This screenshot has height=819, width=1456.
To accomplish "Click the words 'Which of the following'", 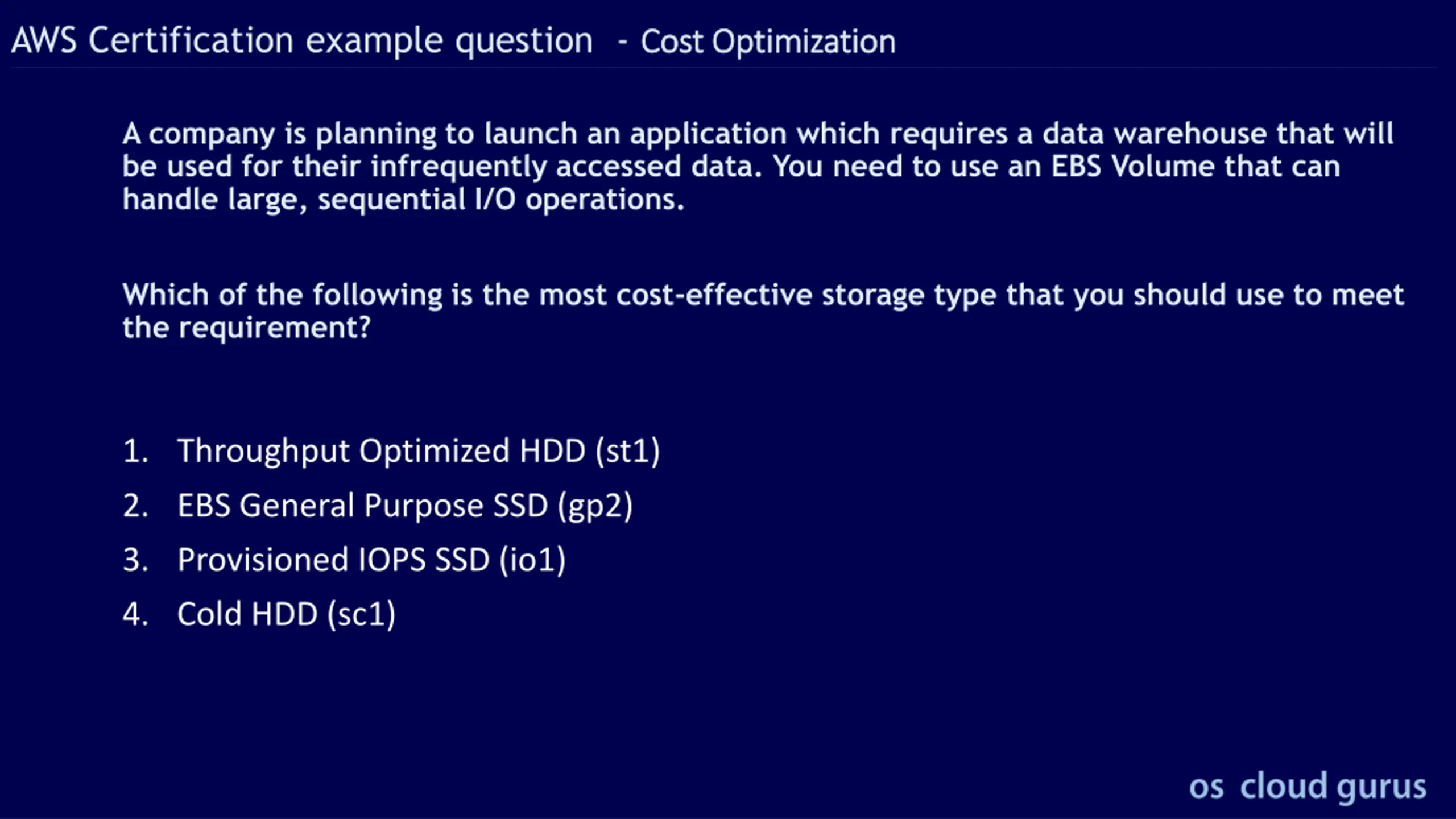I will (282, 296).
